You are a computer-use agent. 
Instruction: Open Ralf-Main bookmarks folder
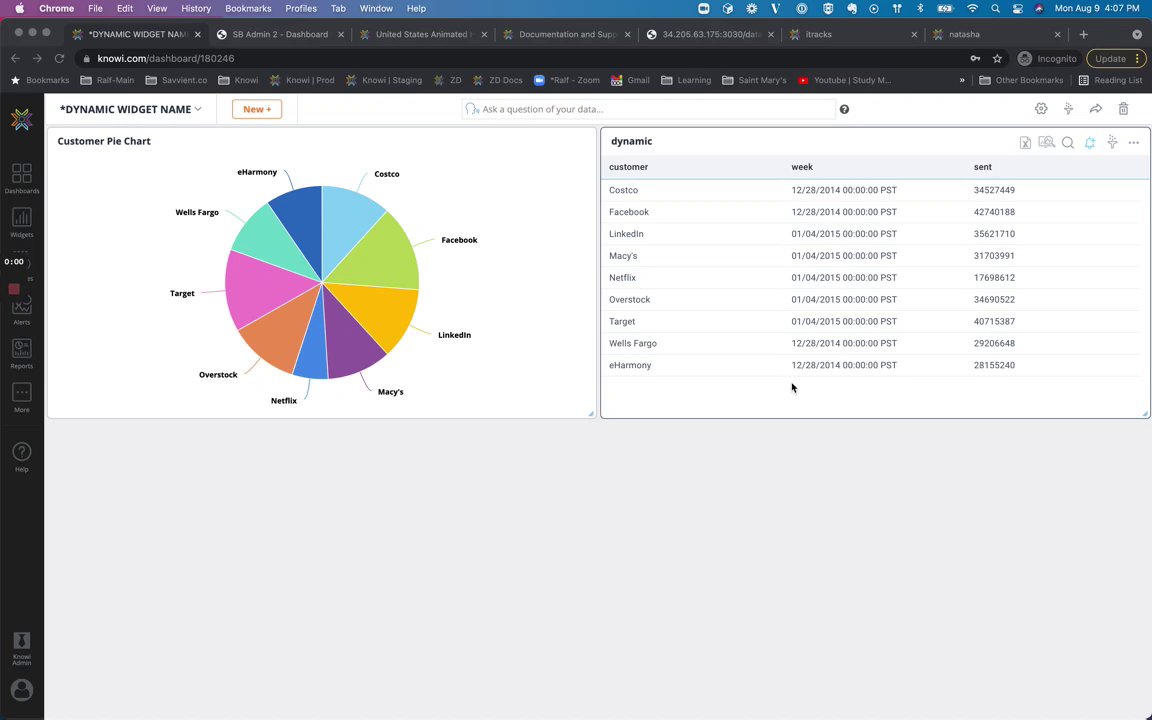[x=107, y=80]
